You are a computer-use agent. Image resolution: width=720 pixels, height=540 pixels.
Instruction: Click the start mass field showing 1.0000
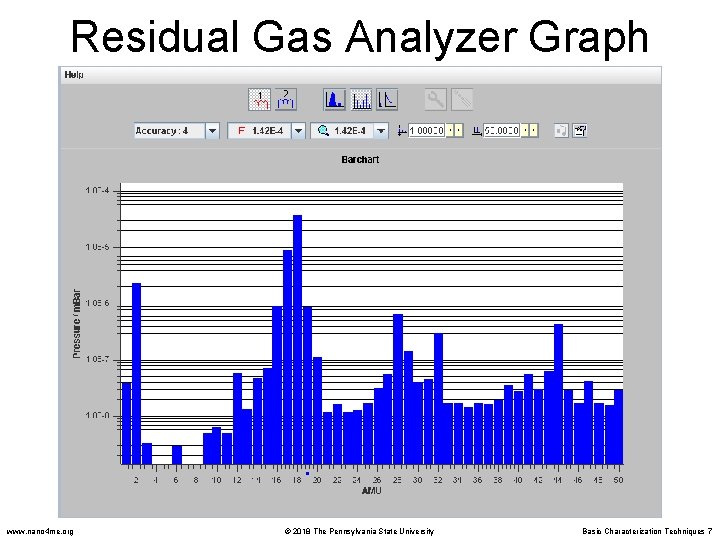tap(427, 131)
